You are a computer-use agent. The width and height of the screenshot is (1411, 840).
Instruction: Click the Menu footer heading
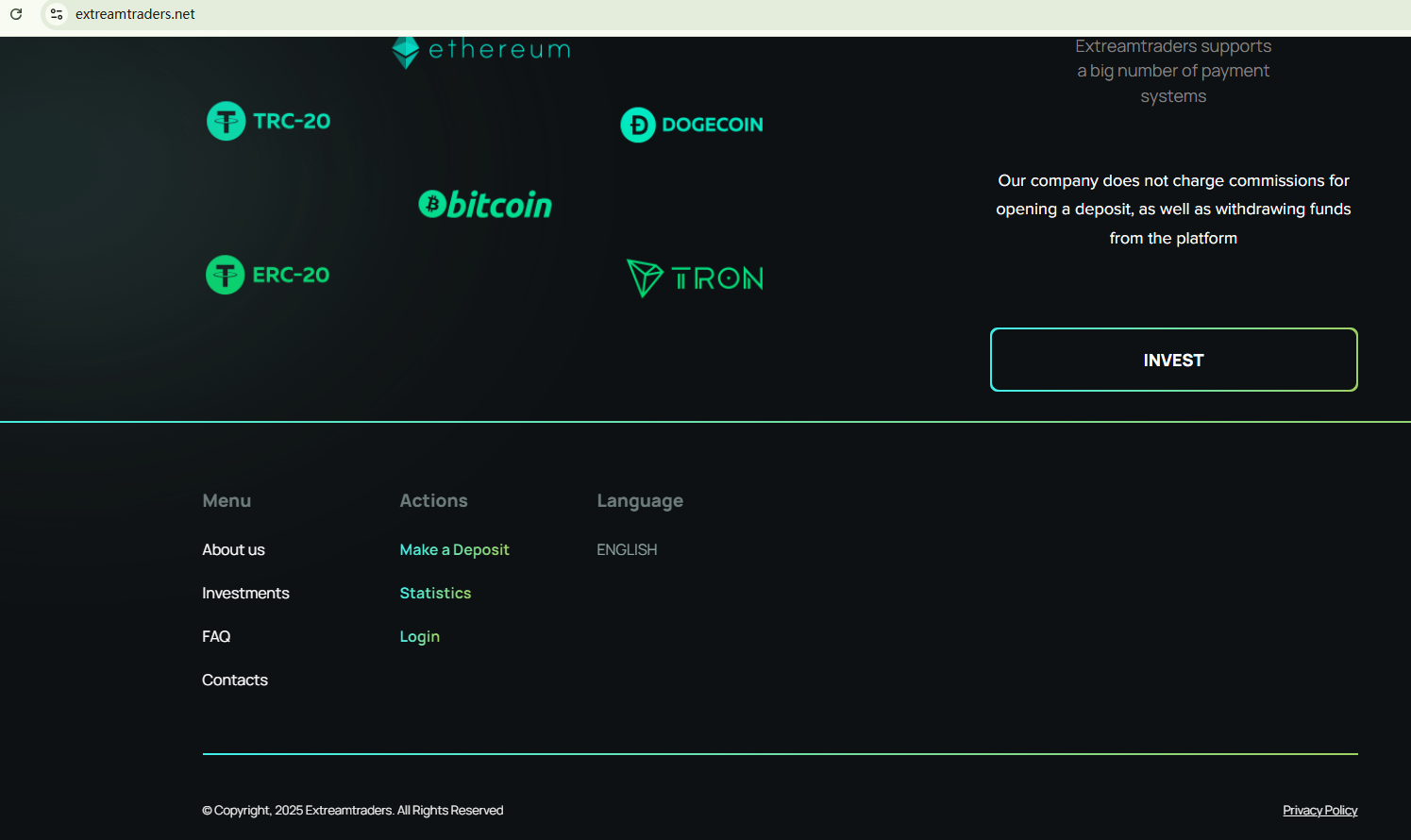[x=227, y=500]
